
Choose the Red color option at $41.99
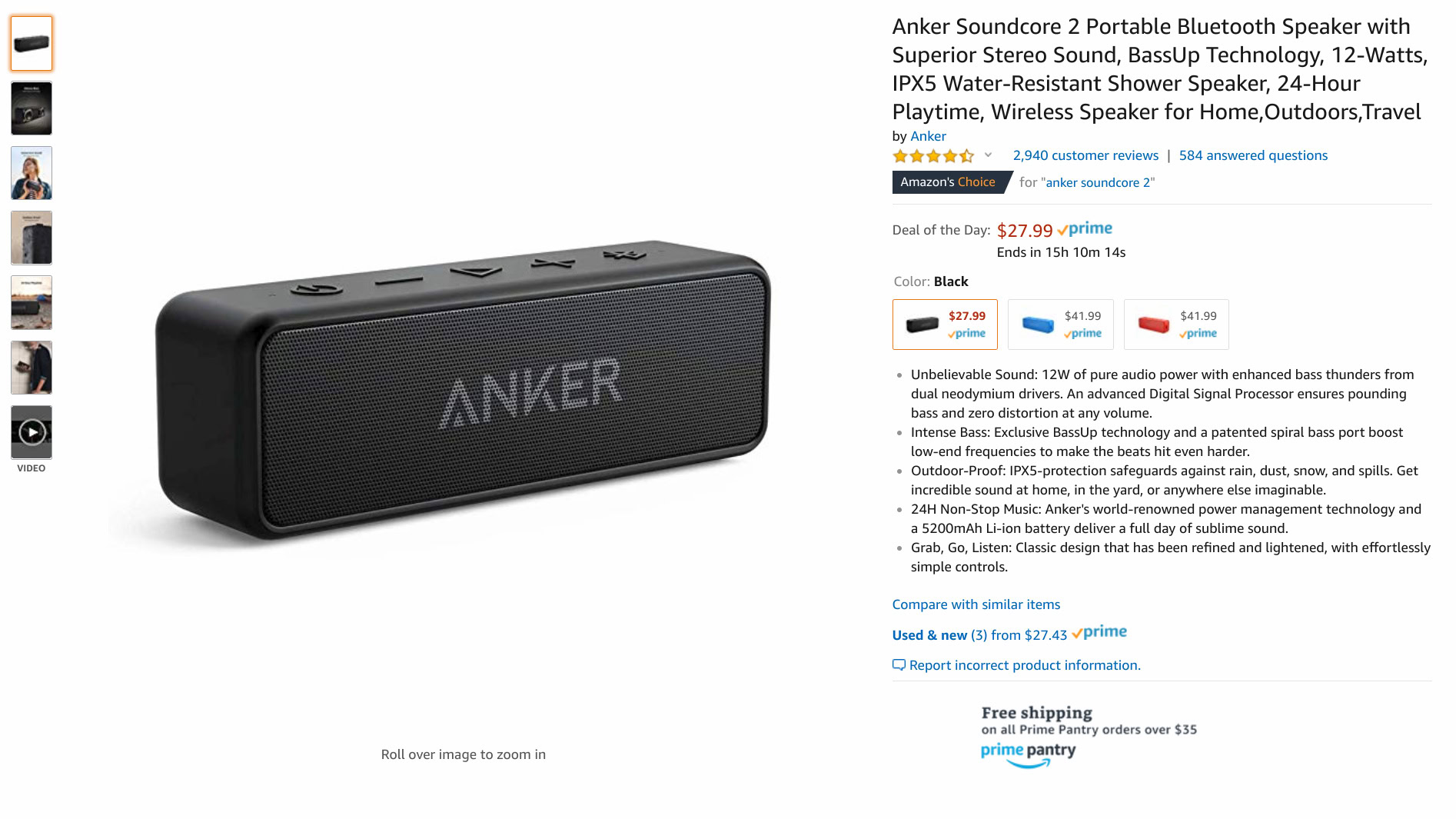click(x=1176, y=325)
